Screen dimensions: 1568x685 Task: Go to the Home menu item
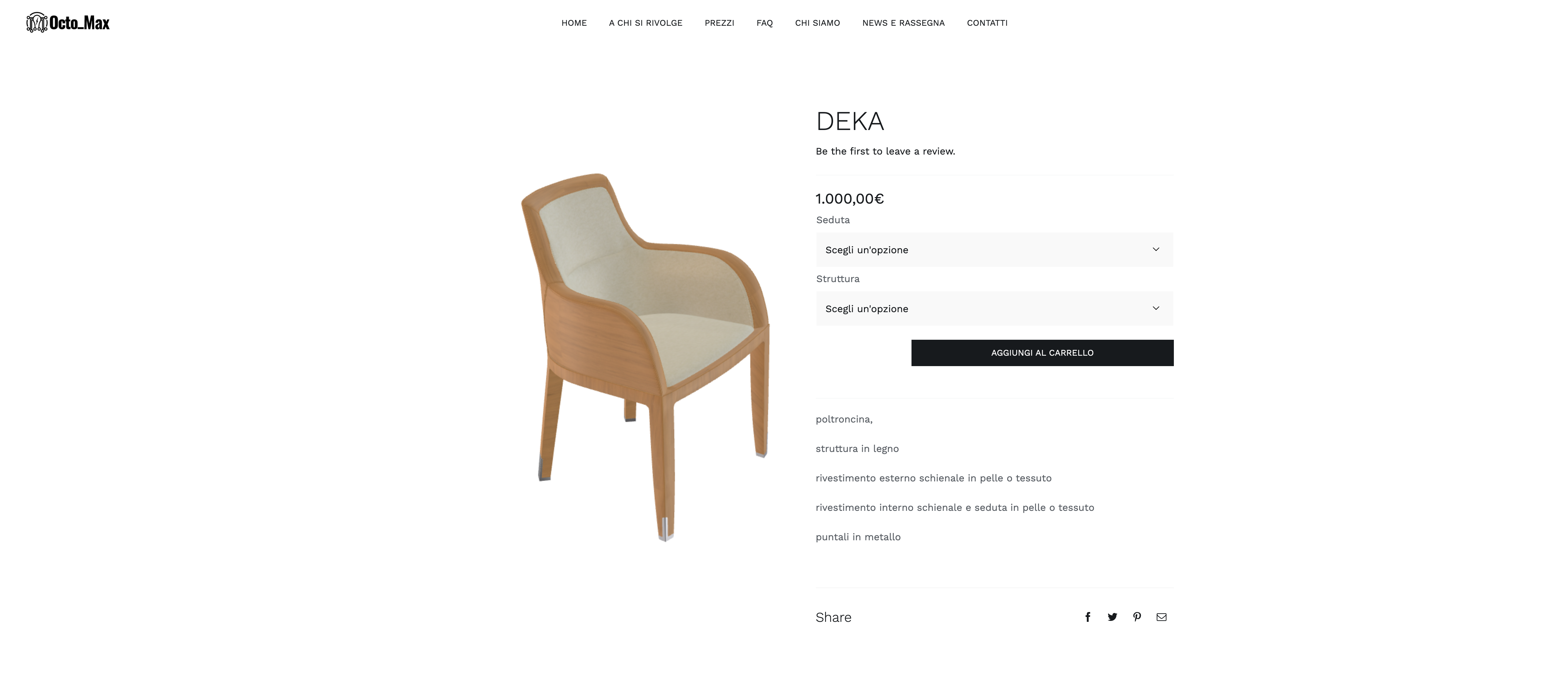[x=574, y=23]
